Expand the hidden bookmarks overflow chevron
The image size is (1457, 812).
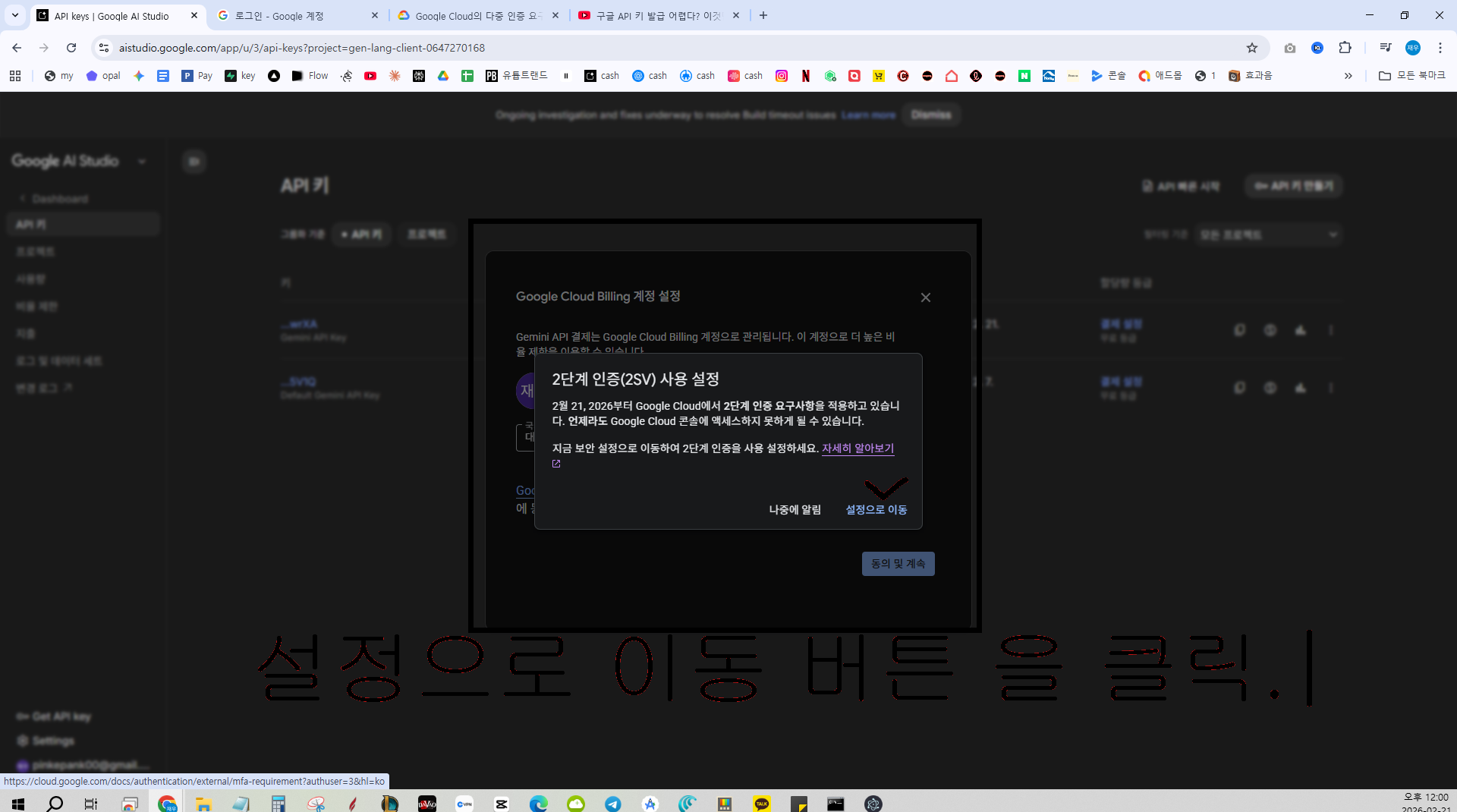[x=1348, y=76]
